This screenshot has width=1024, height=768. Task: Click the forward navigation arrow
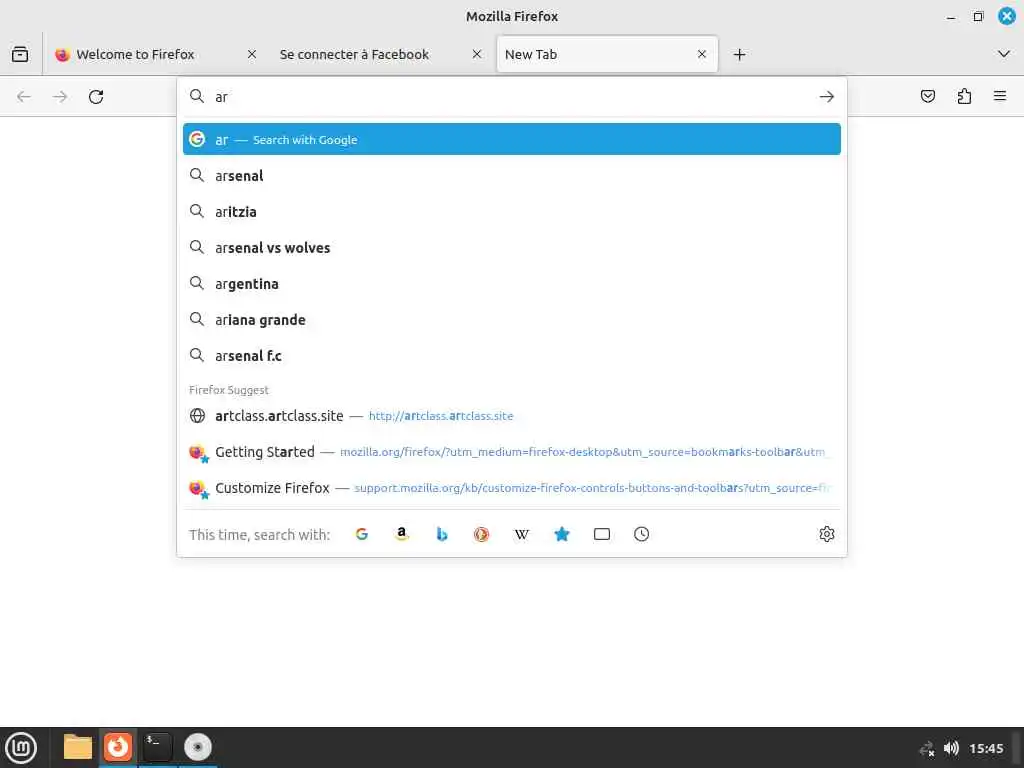[x=60, y=97]
